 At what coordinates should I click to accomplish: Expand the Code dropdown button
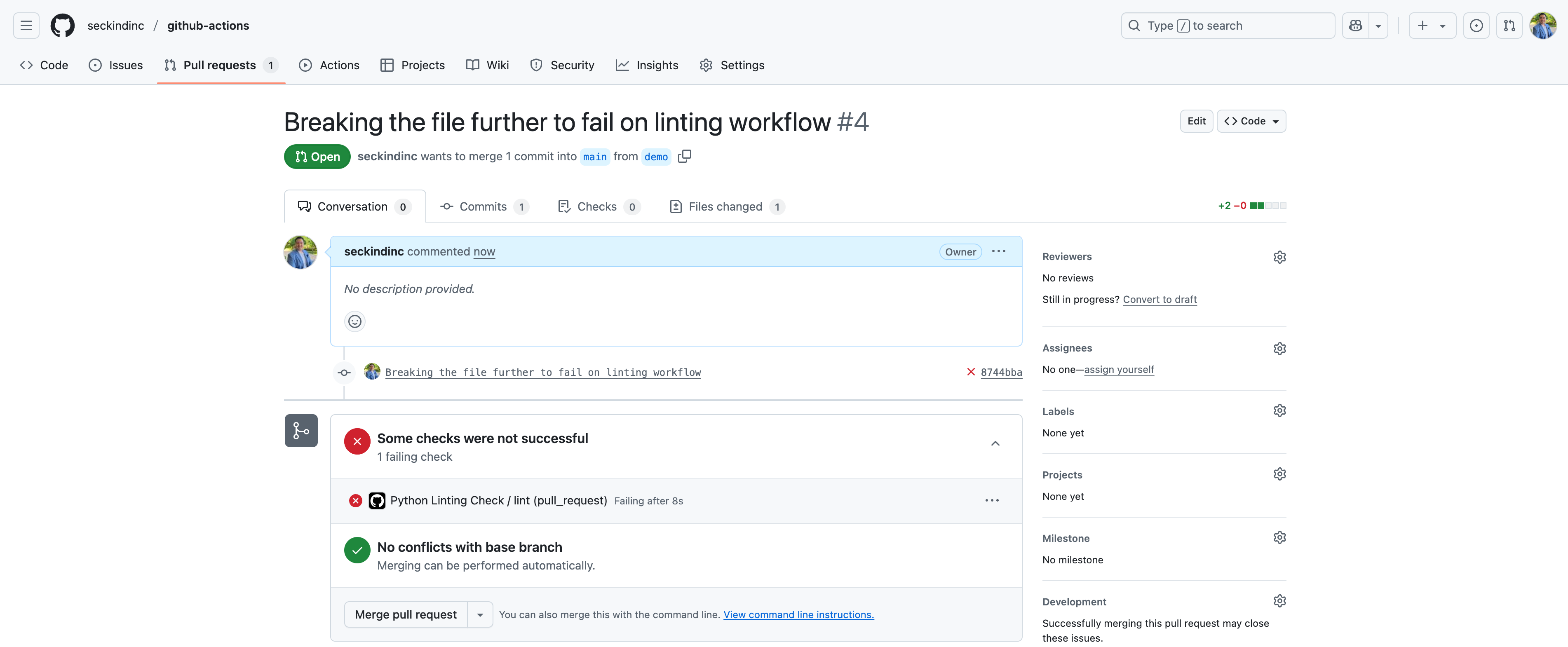tap(1251, 121)
